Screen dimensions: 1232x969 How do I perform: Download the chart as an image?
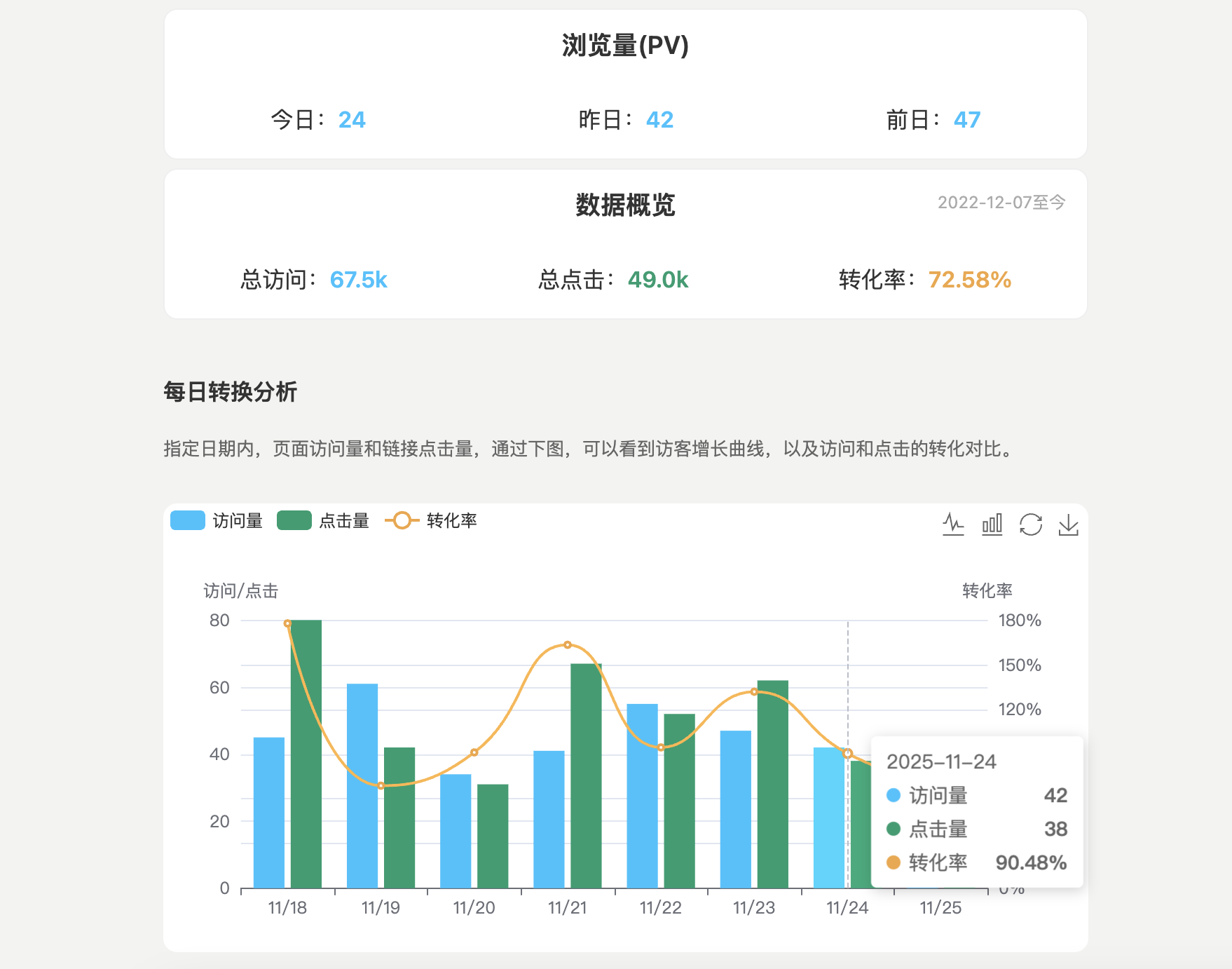pos(1068,524)
